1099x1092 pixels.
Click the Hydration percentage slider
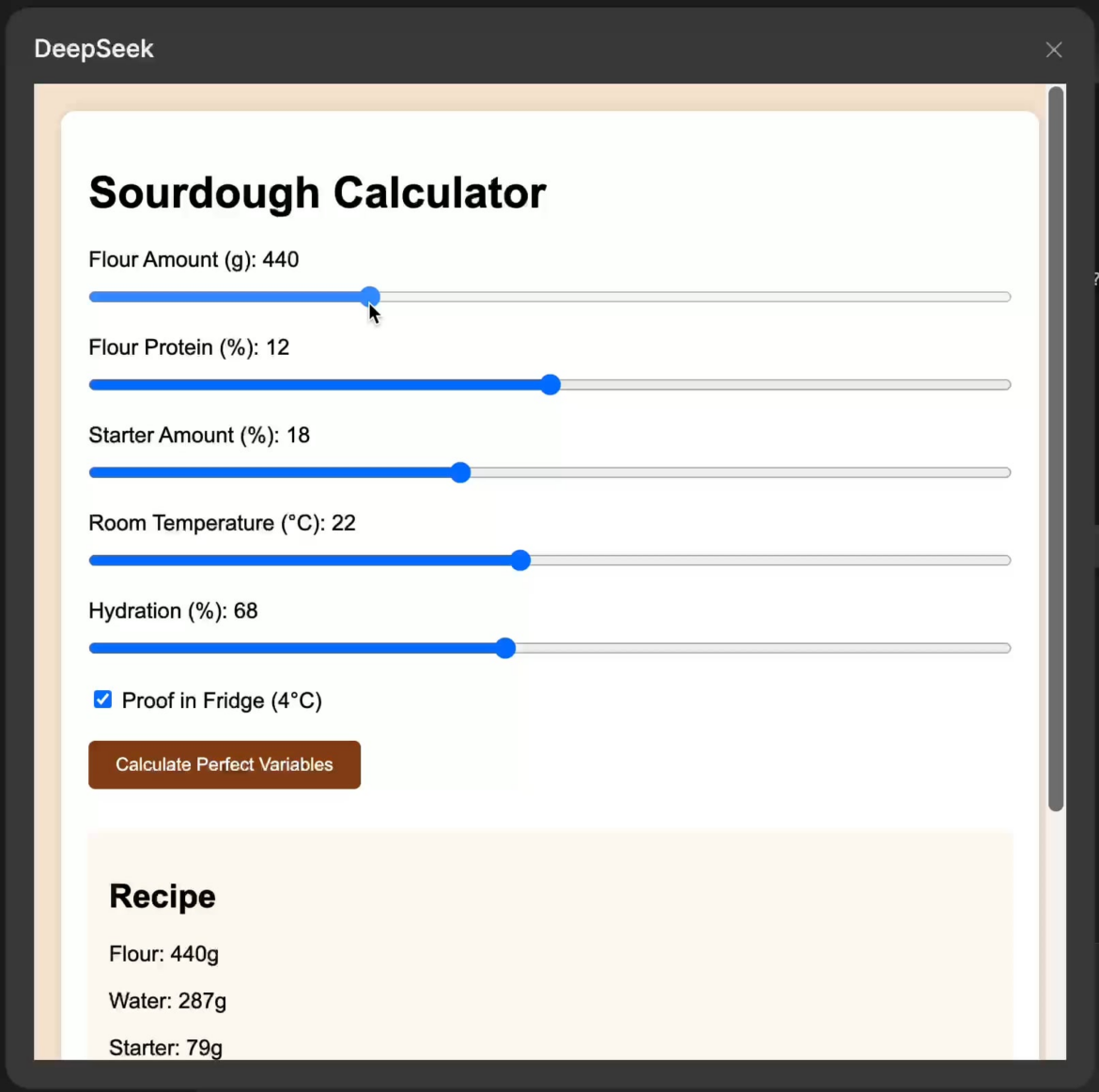click(505, 648)
